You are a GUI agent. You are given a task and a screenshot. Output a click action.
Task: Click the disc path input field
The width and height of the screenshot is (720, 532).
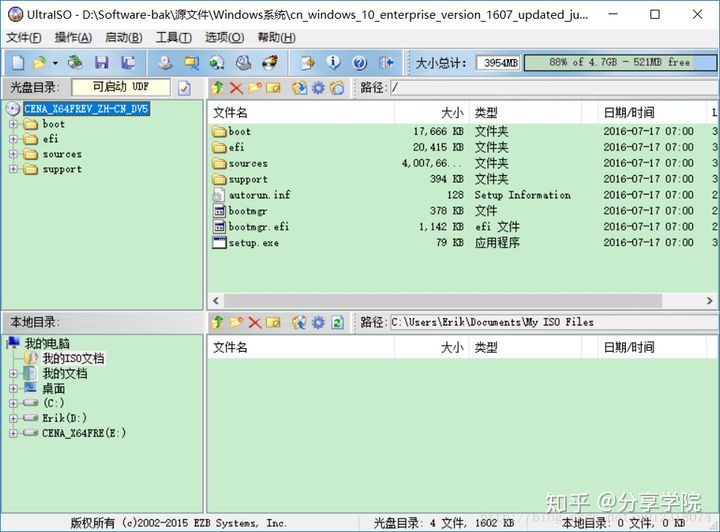pos(554,87)
